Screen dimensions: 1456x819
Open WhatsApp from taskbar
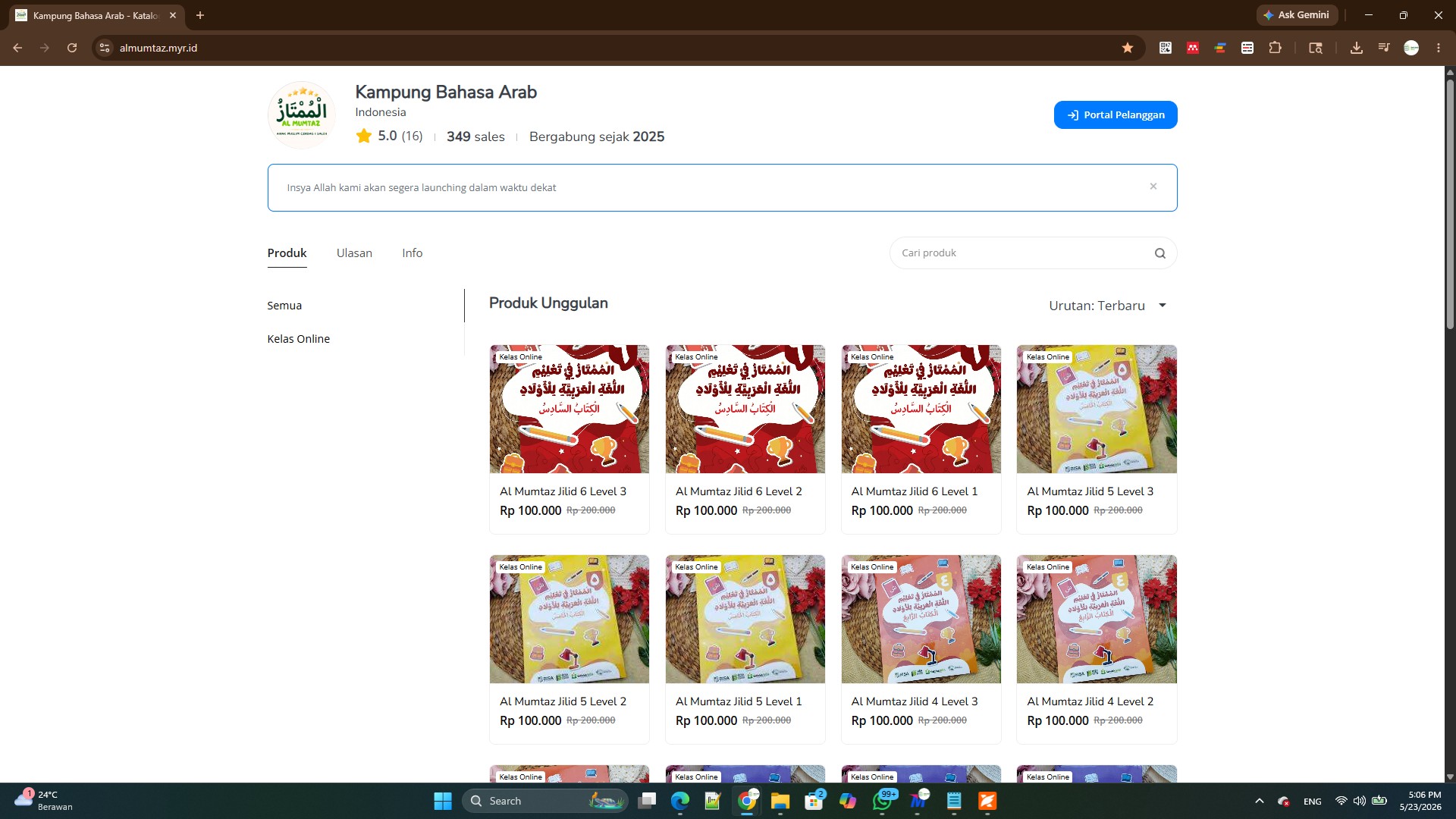[883, 801]
